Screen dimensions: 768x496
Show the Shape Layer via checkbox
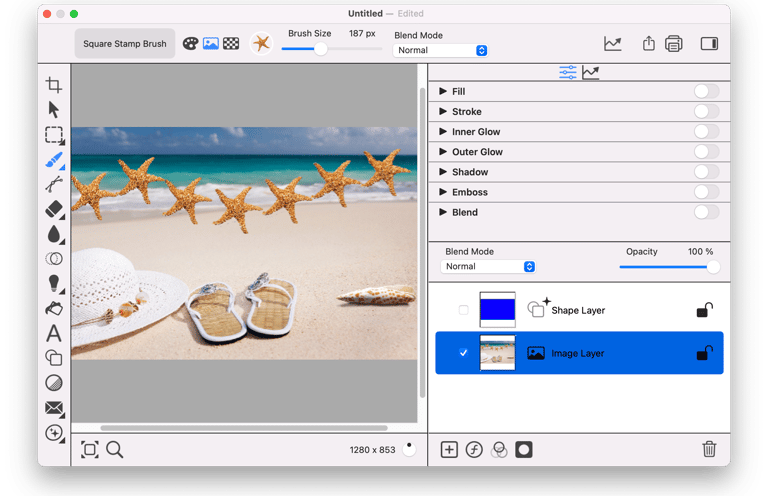pos(463,310)
